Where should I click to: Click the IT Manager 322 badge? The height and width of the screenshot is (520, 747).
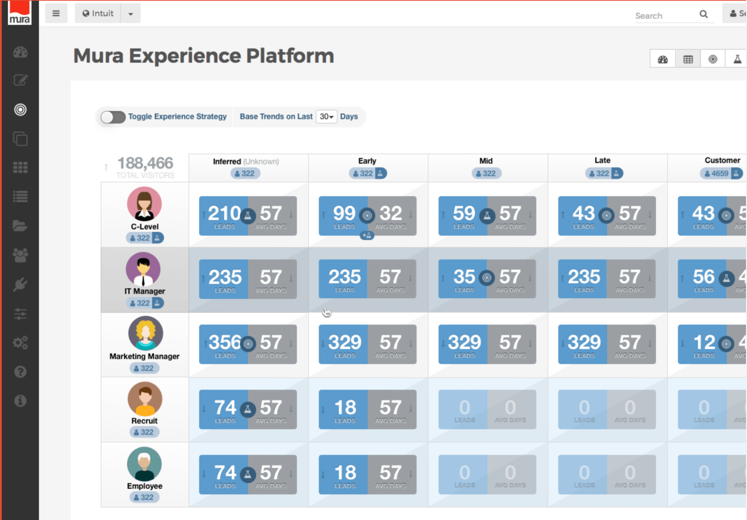(145, 303)
